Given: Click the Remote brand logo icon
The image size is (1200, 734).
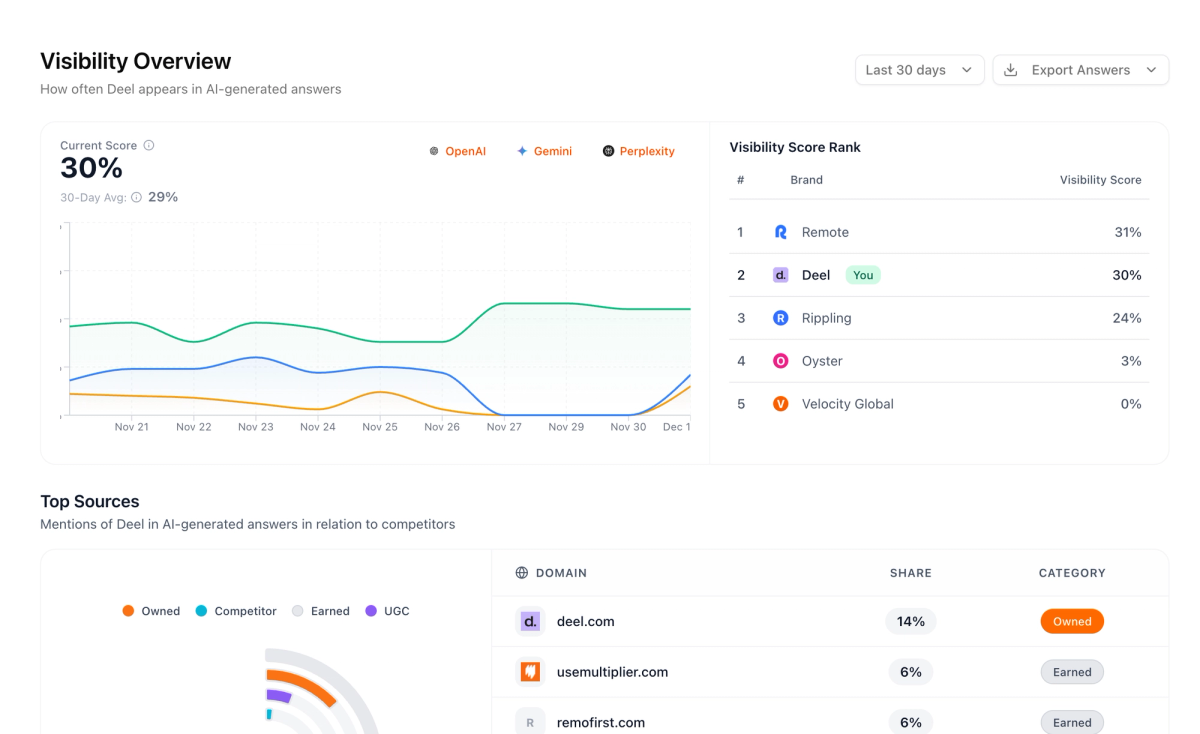Looking at the screenshot, I should tap(781, 232).
